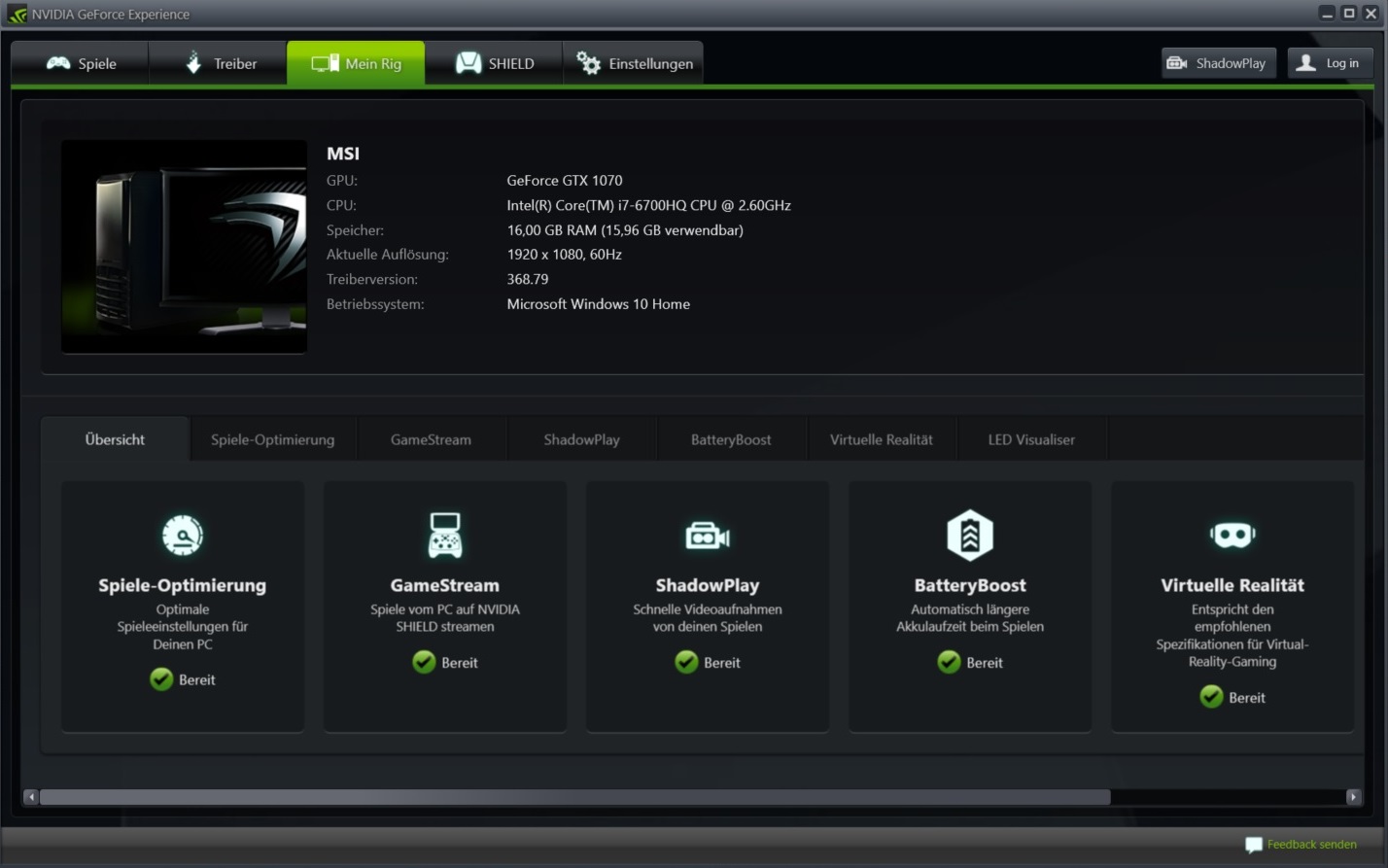Click the GeForce GTX 1070 value
Viewport: 1388px width, 868px height.
click(x=565, y=180)
